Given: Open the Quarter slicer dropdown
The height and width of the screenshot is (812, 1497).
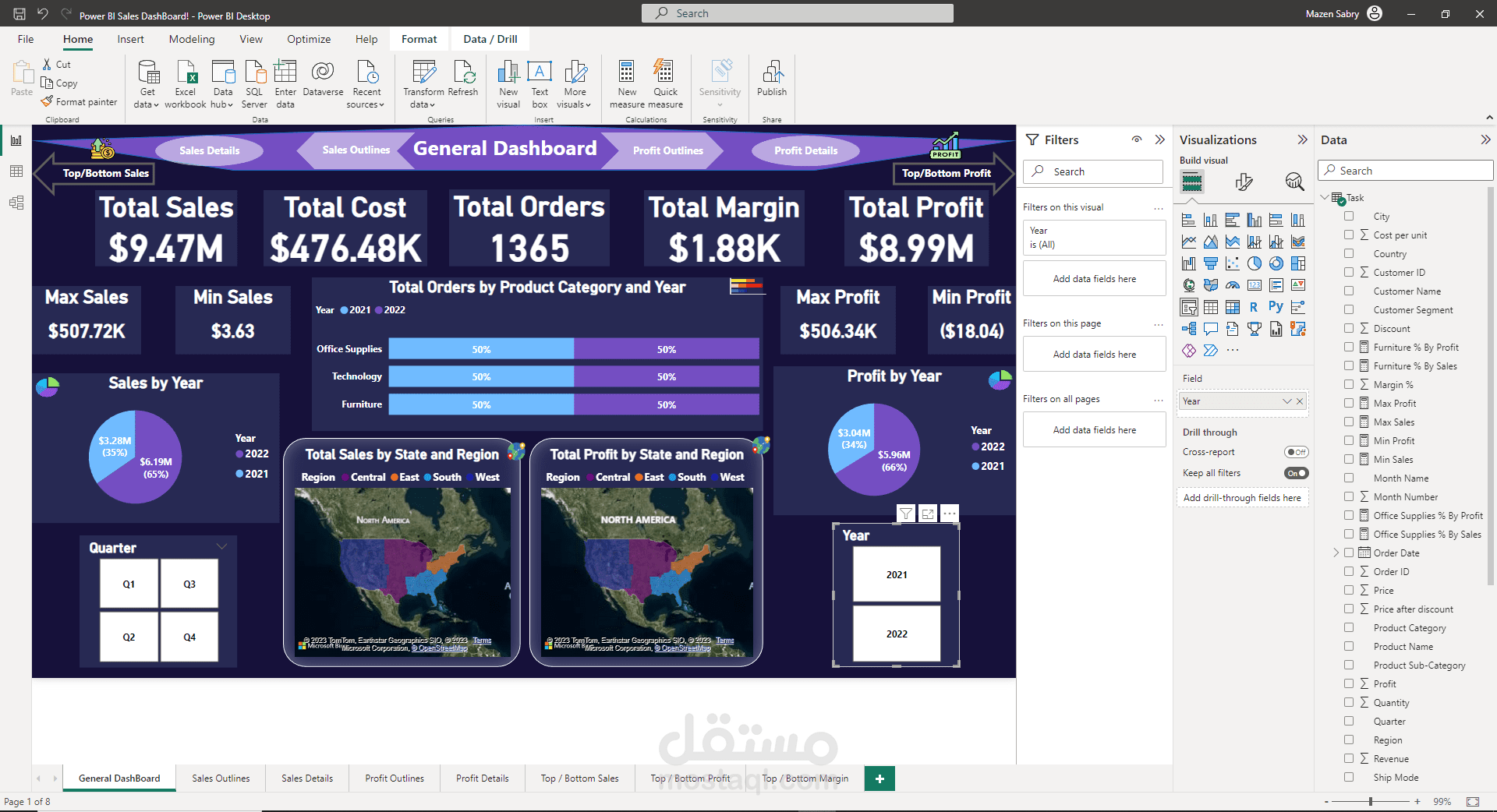Looking at the screenshot, I should (222, 546).
